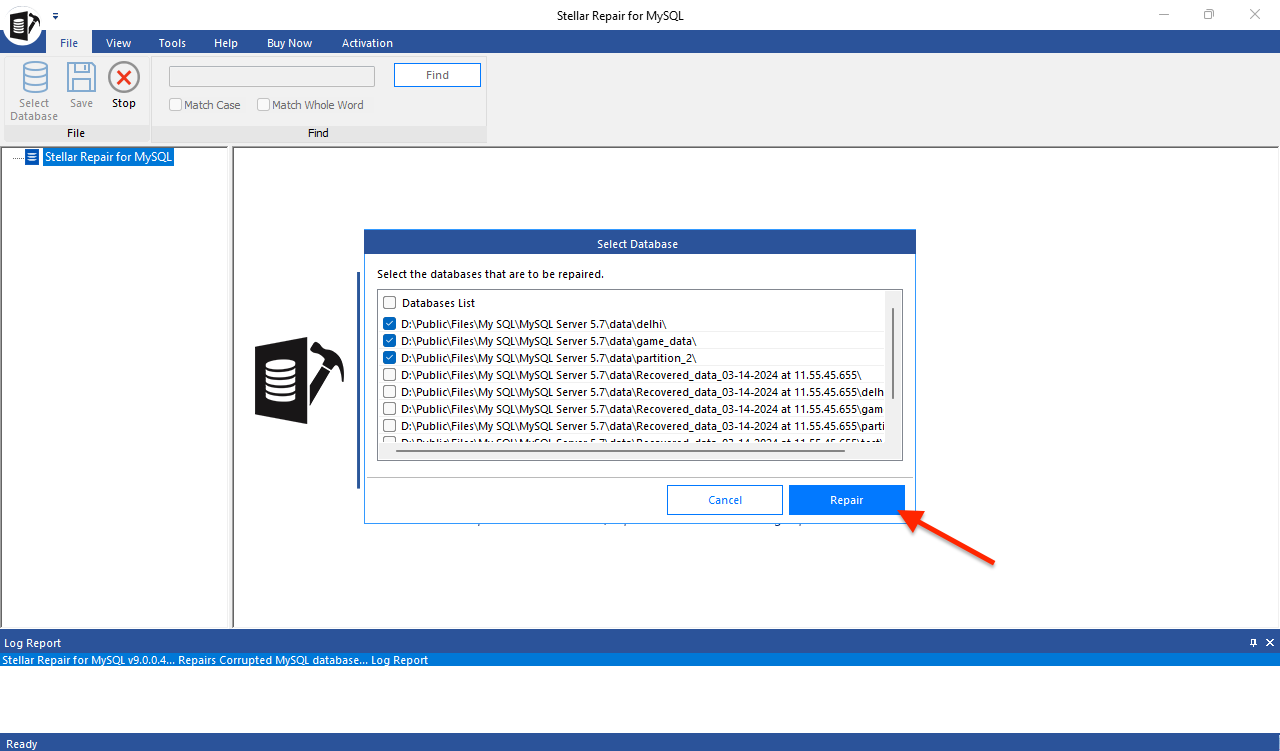Open the quick access toolbar dropdown arrow
Screen dimensions: 1280x751
click(x=56, y=14)
